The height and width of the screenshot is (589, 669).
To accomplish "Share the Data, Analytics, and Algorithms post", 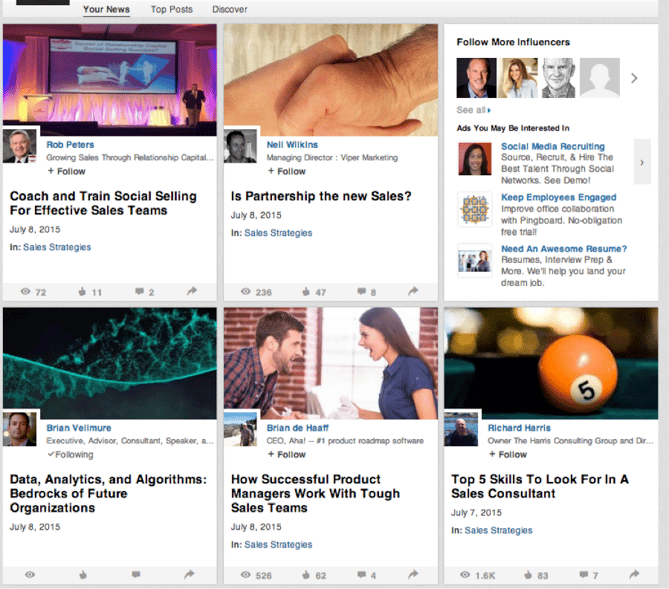I will click(x=189, y=574).
